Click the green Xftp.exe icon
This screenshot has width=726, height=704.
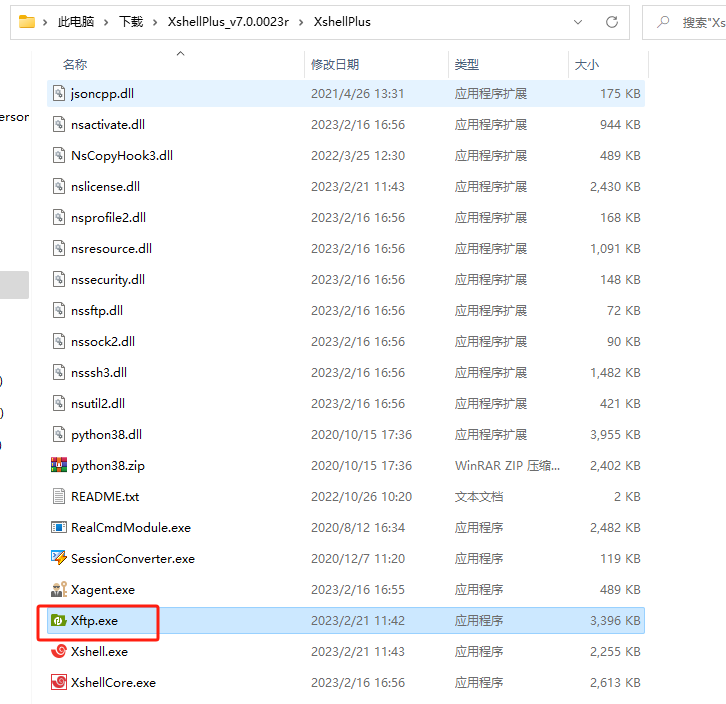(59, 620)
